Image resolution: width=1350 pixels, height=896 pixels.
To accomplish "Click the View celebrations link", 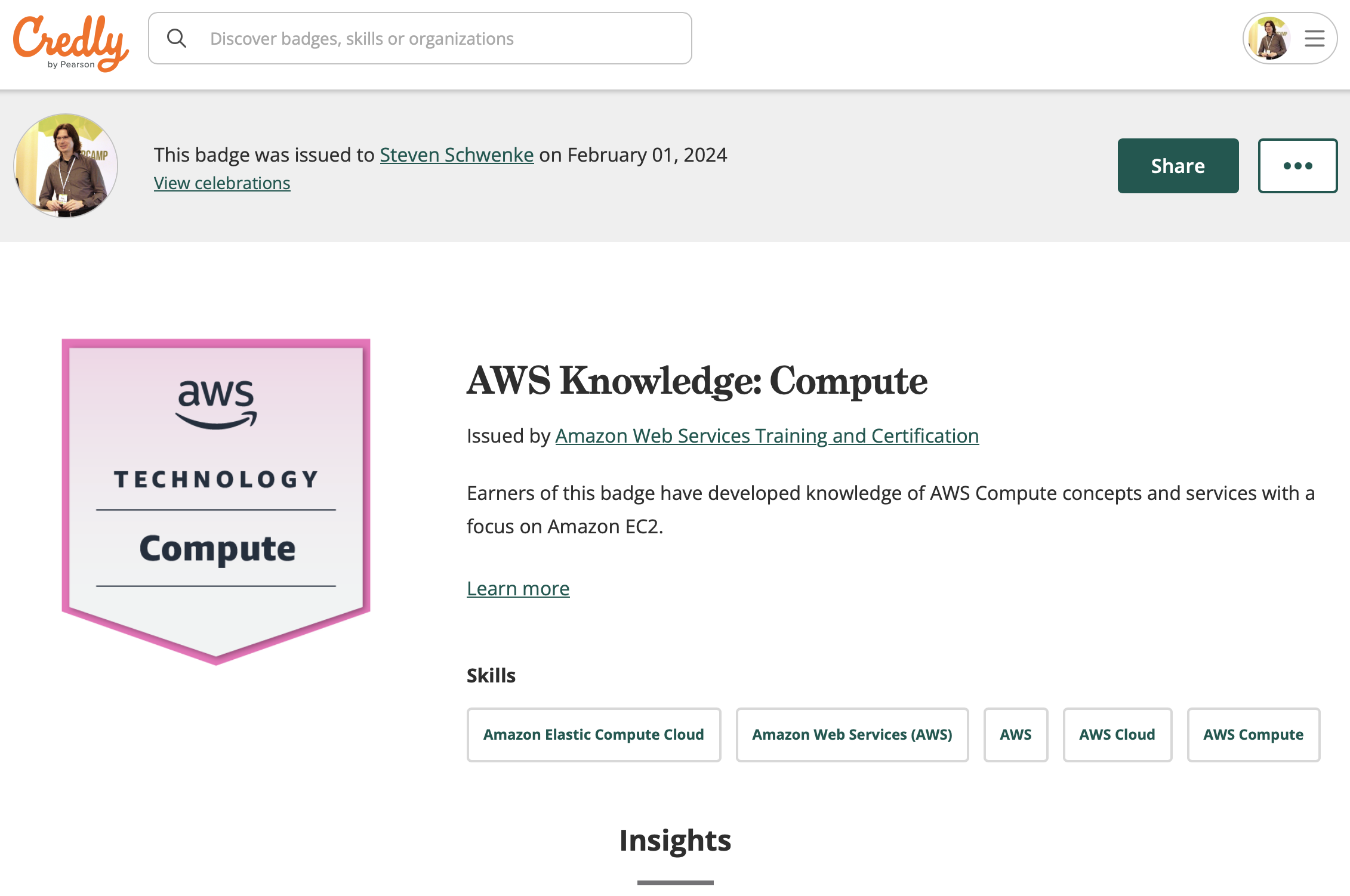I will 223,182.
